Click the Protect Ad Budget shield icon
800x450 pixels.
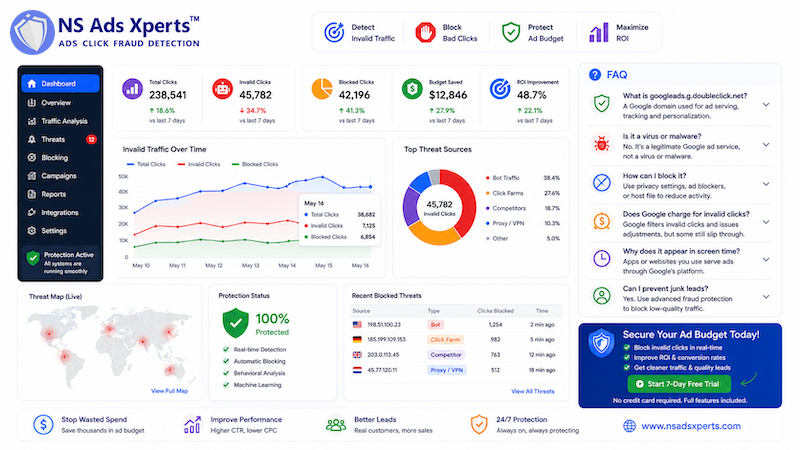511,33
